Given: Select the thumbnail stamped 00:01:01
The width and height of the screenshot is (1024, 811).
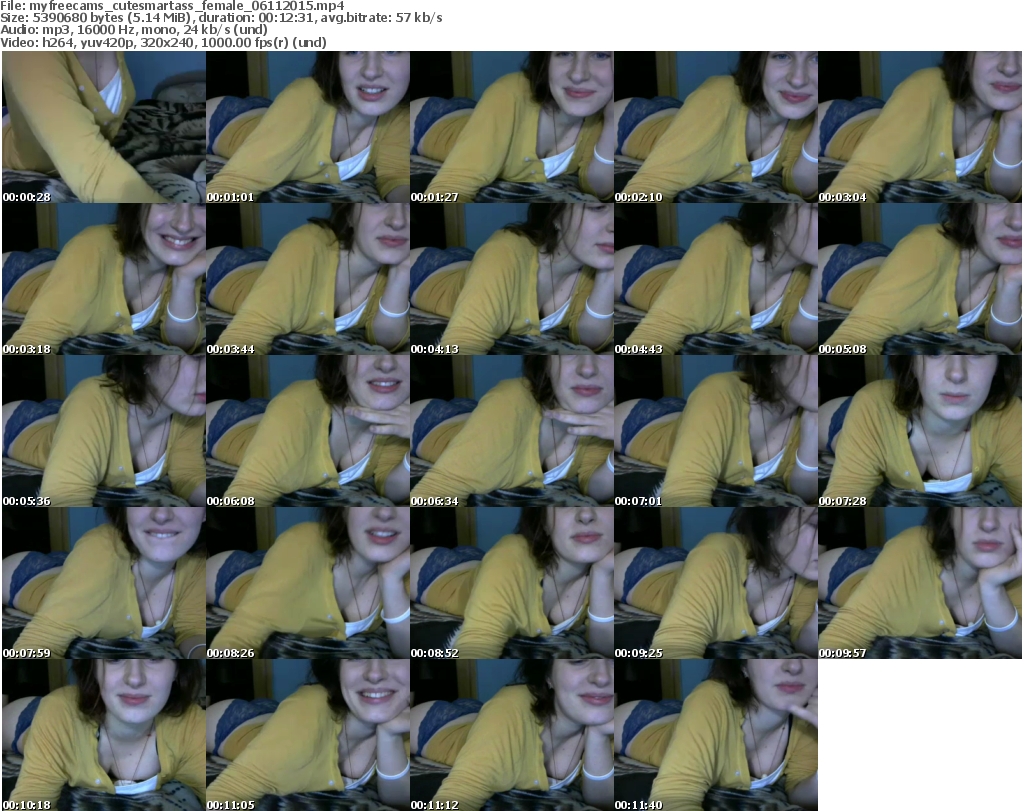Looking at the screenshot, I should click(x=308, y=127).
